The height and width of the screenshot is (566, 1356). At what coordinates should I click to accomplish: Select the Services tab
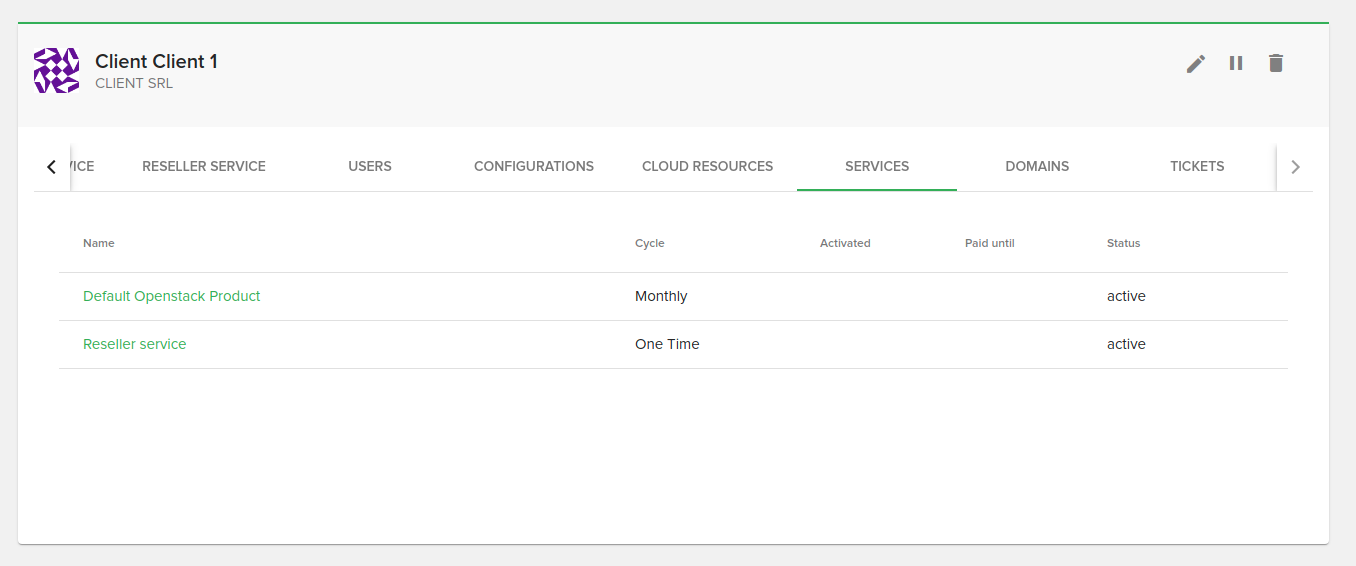coord(877,166)
